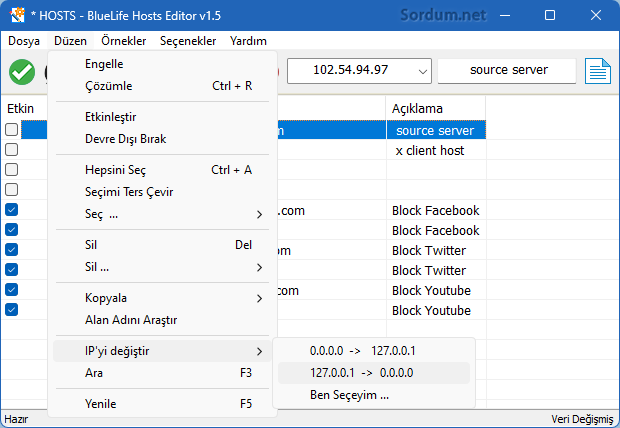Uncheck the second Block Youtube checkbox
The height and width of the screenshot is (428, 620).
pyautogui.click(x=11, y=310)
